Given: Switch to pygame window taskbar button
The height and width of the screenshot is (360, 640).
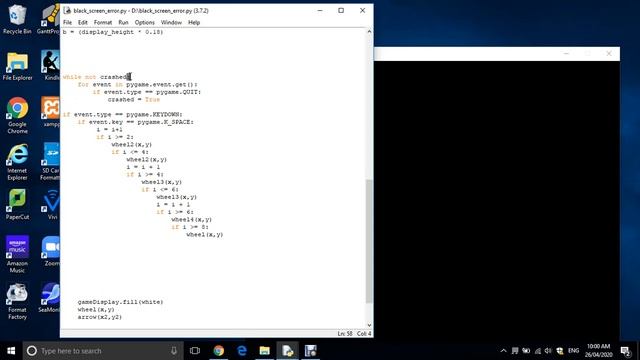Looking at the screenshot, I should [310, 351].
